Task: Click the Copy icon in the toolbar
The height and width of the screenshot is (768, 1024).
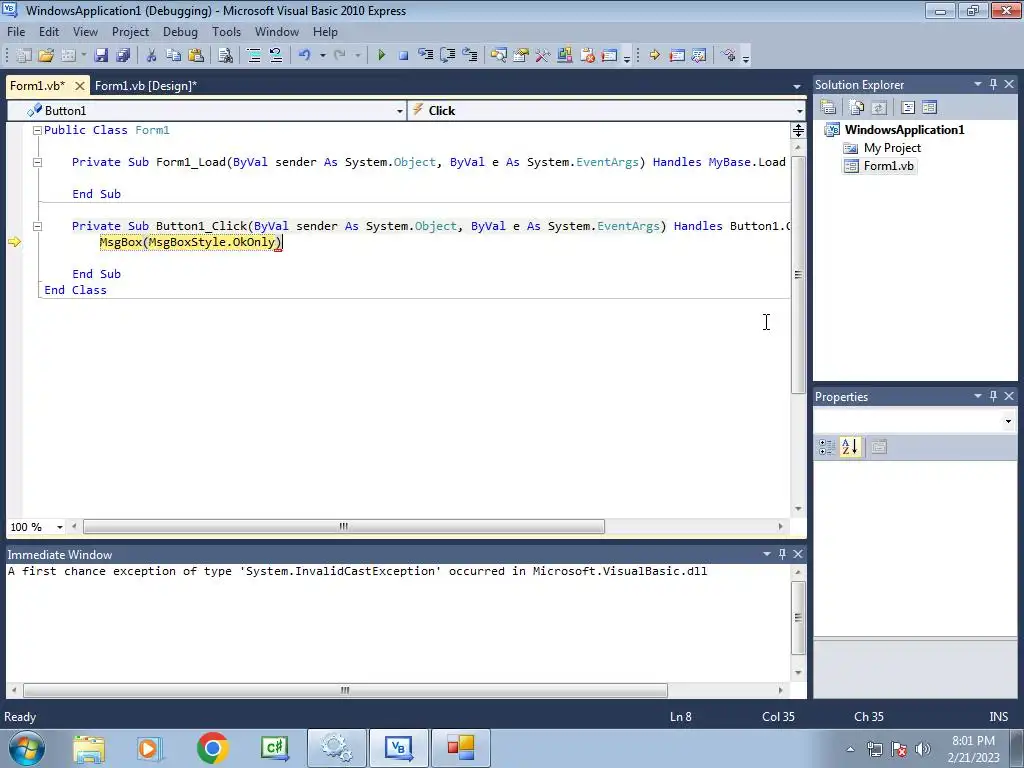Action: [173, 56]
